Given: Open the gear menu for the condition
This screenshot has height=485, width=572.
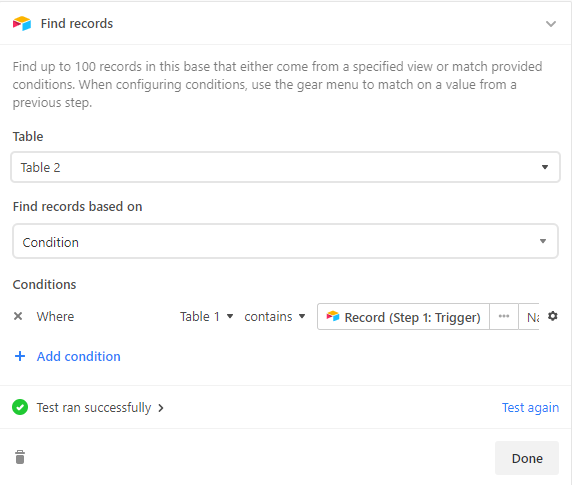Looking at the screenshot, I should pos(553,316).
